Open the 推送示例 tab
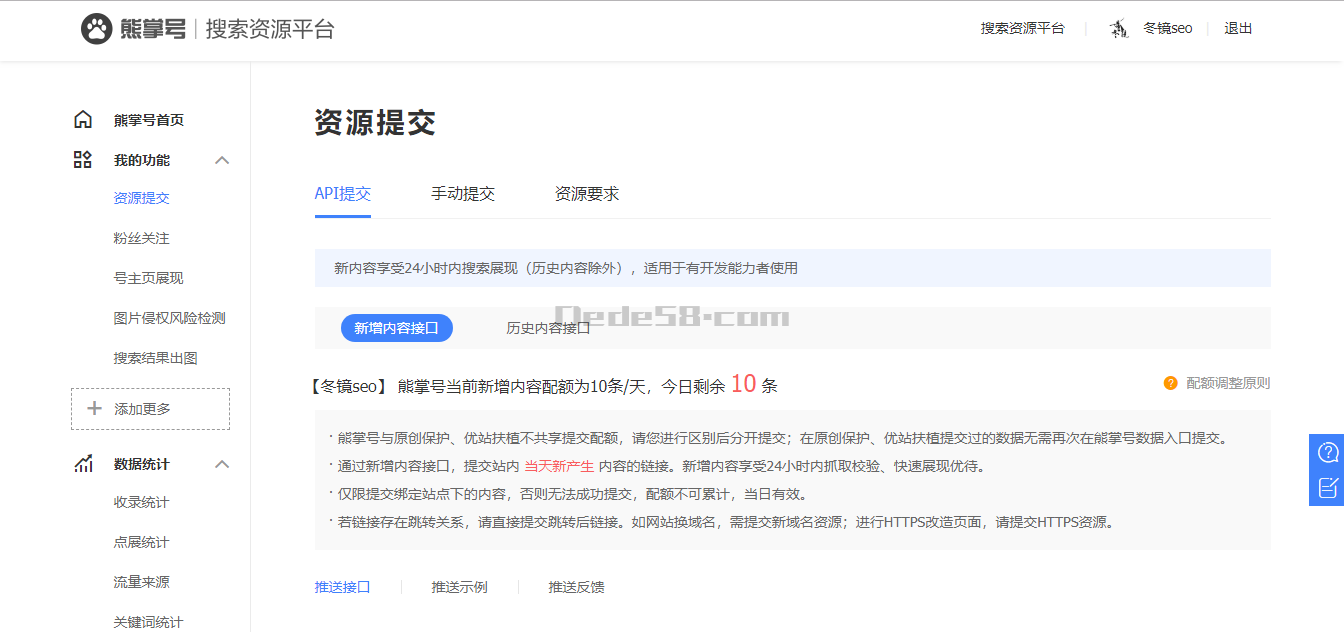Image resolution: width=1344 pixels, height=632 pixels. (460, 587)
